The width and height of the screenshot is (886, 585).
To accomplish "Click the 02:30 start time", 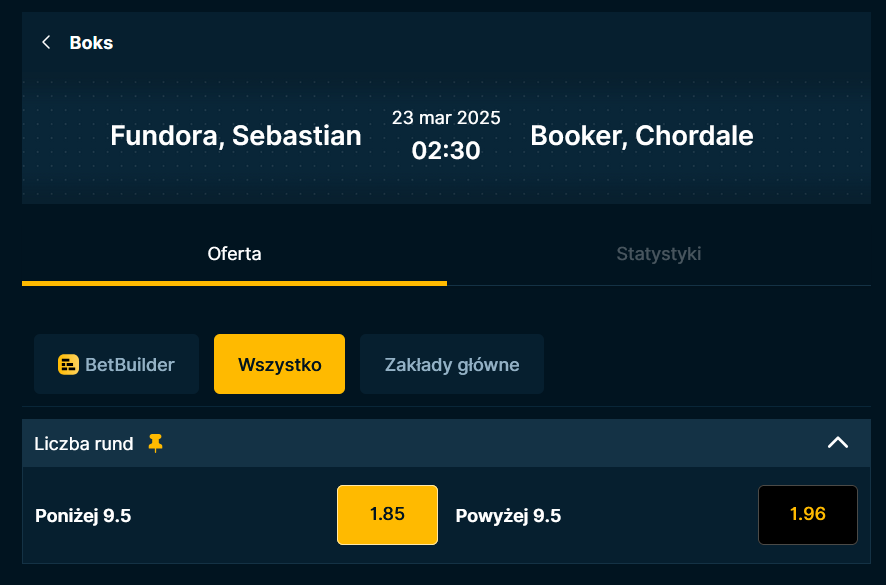I will point(446,151).
